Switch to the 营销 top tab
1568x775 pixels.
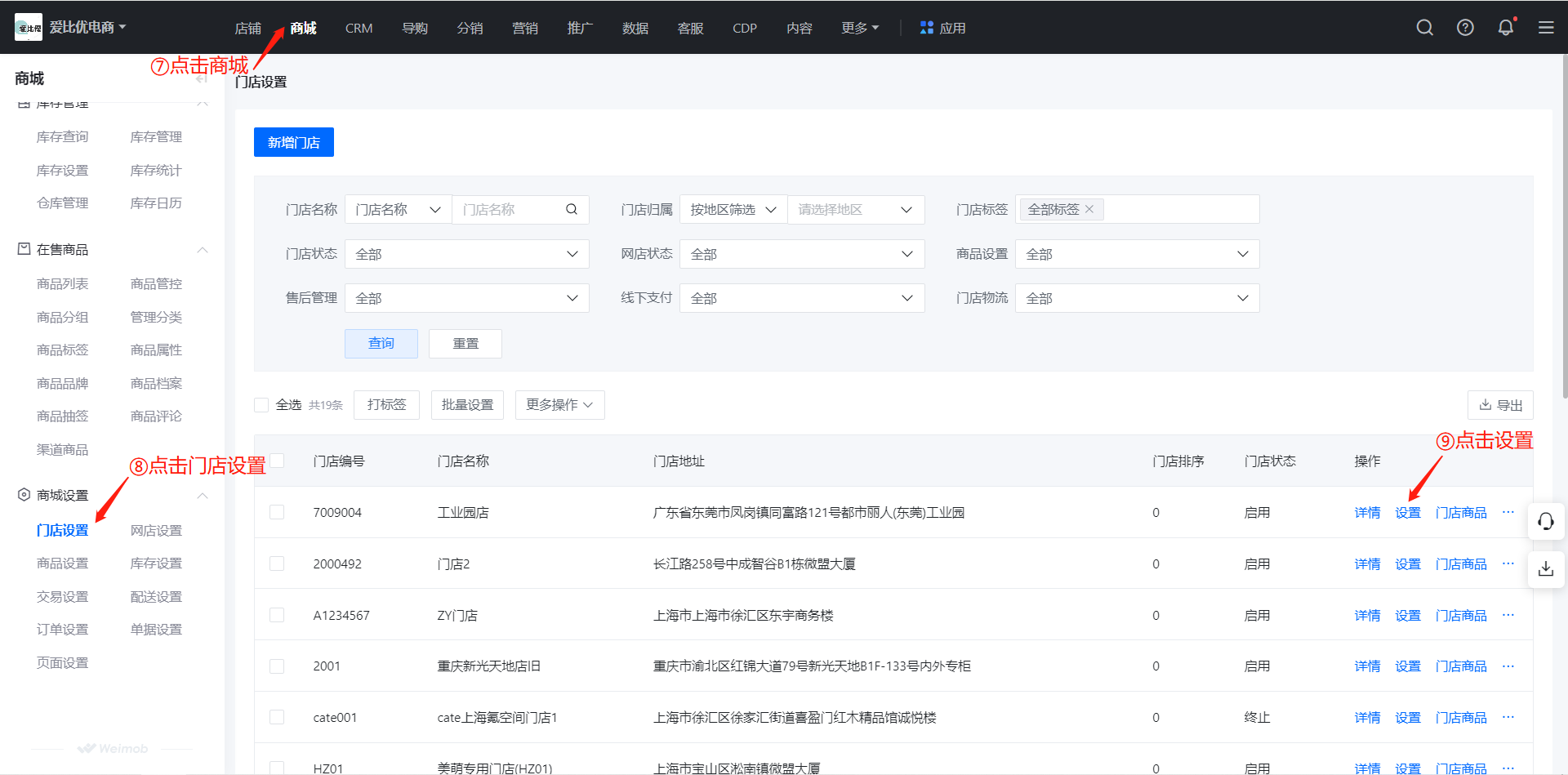point(525,28)
